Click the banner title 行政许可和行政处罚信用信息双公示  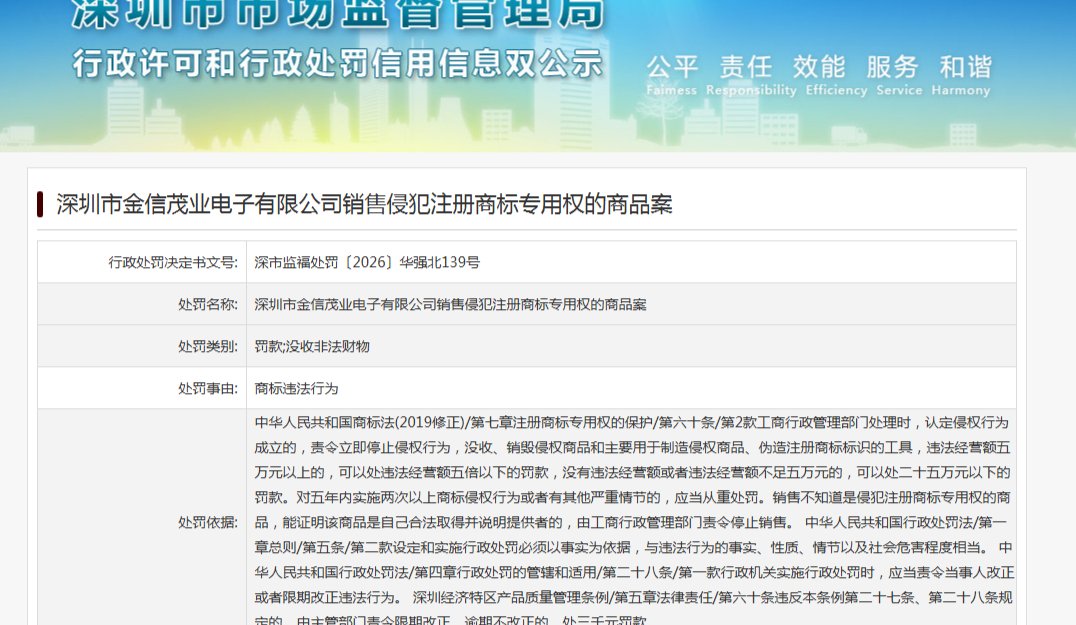338,64
